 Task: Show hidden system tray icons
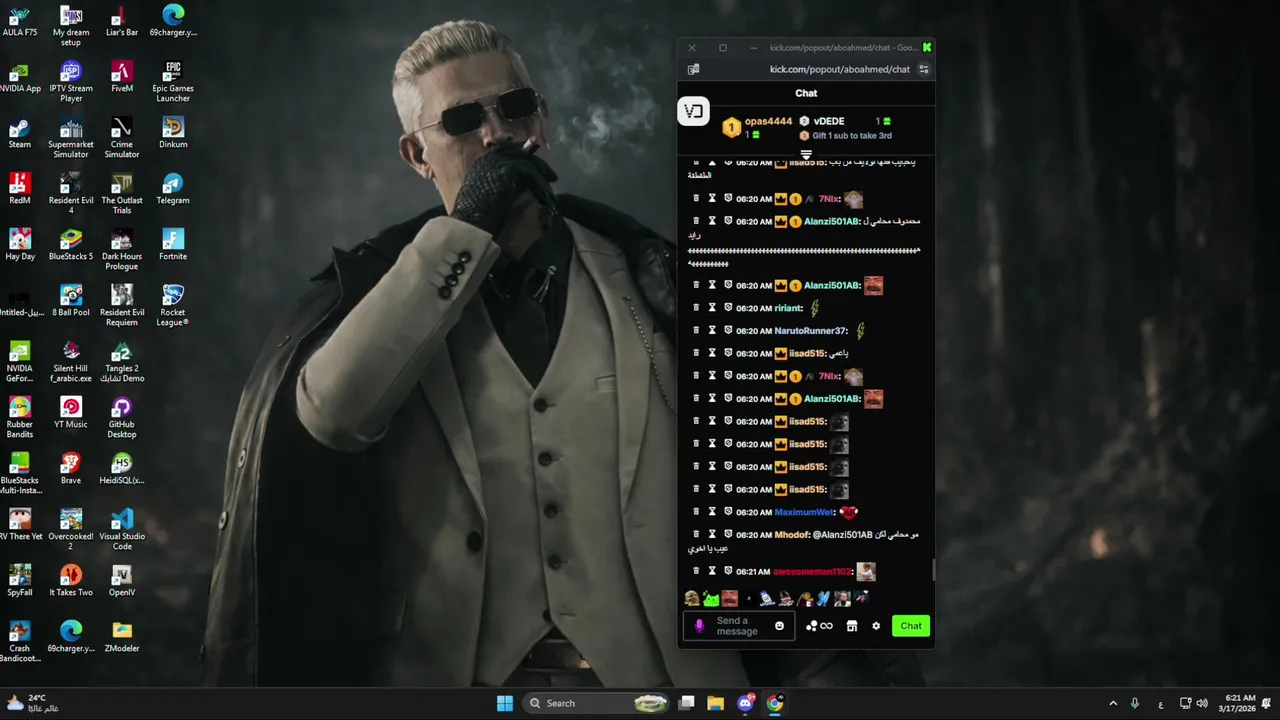[x=1113, y=703]
